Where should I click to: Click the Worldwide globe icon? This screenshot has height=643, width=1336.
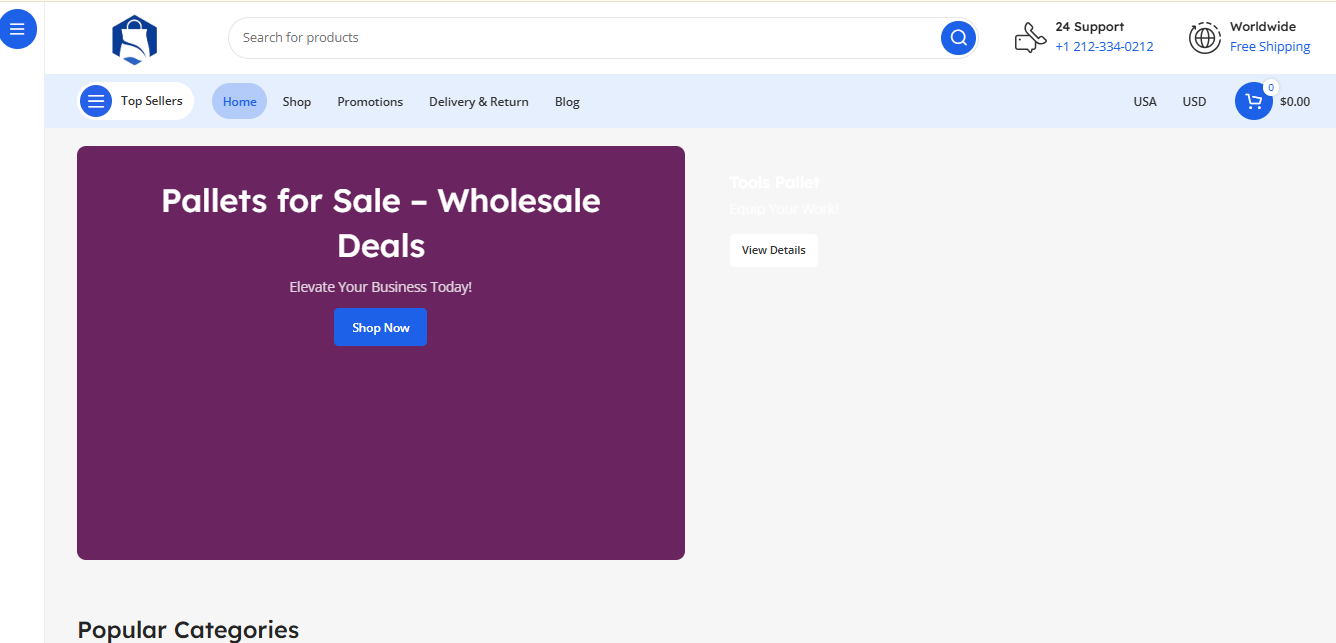[x=1204, y=38]
